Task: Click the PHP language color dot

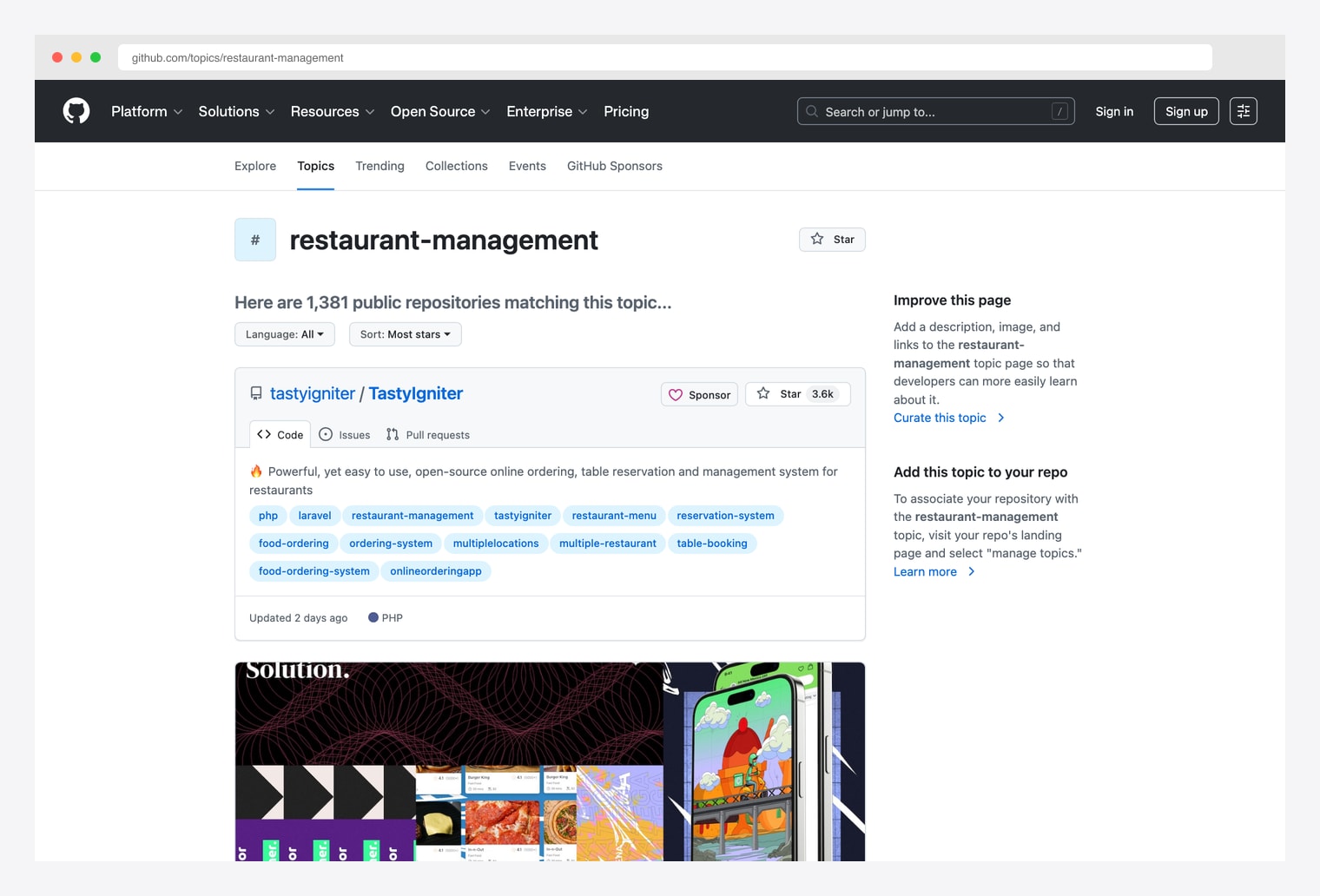Action: click(x=373, y=617)
